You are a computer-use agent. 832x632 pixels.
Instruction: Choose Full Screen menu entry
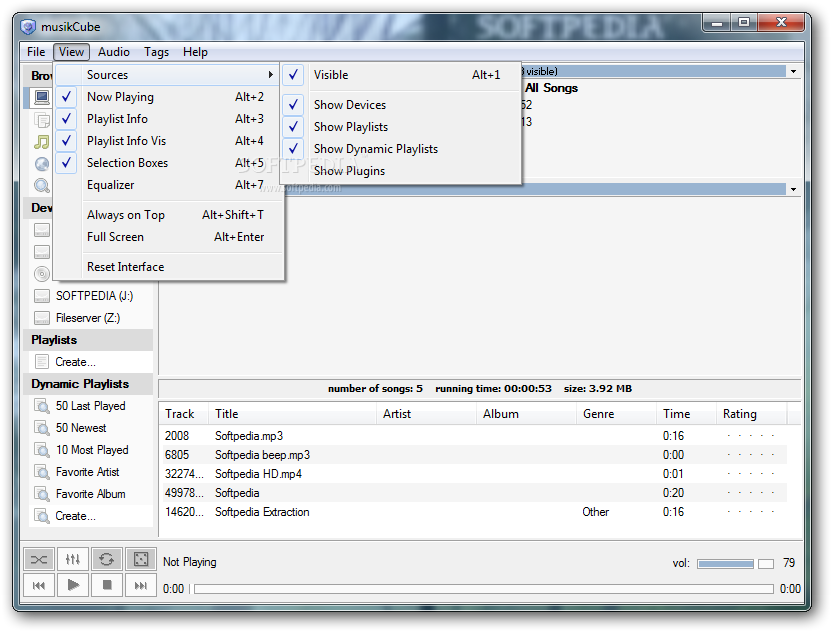click(169, 237)
